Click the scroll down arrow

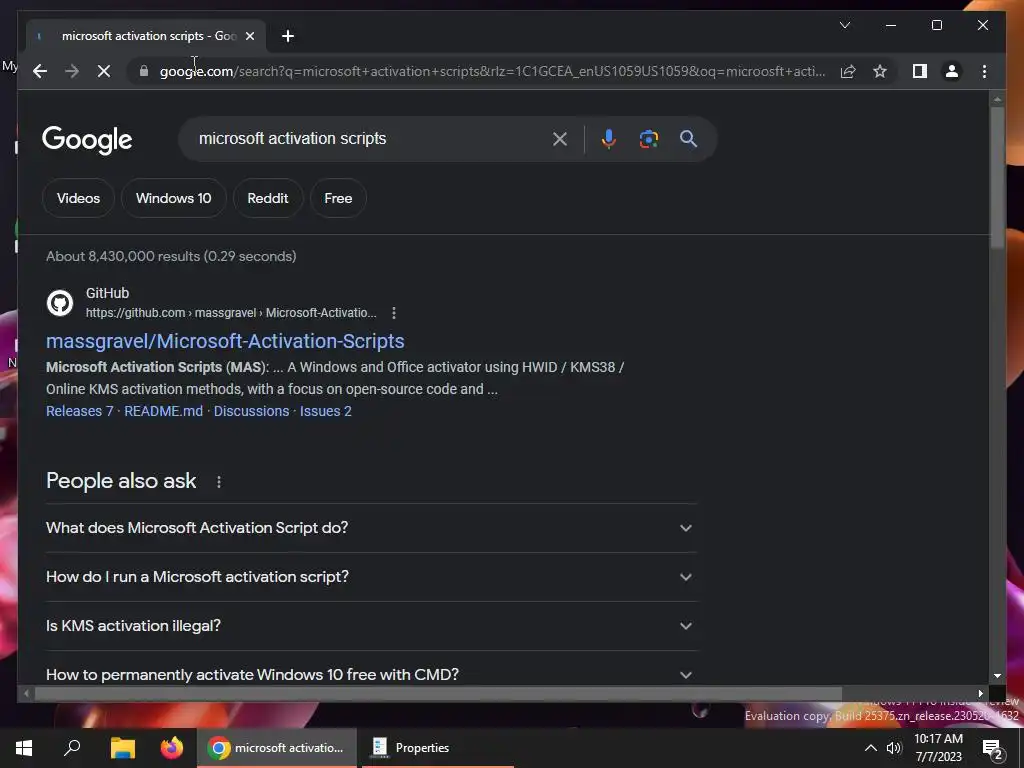[x=997, y=676]
